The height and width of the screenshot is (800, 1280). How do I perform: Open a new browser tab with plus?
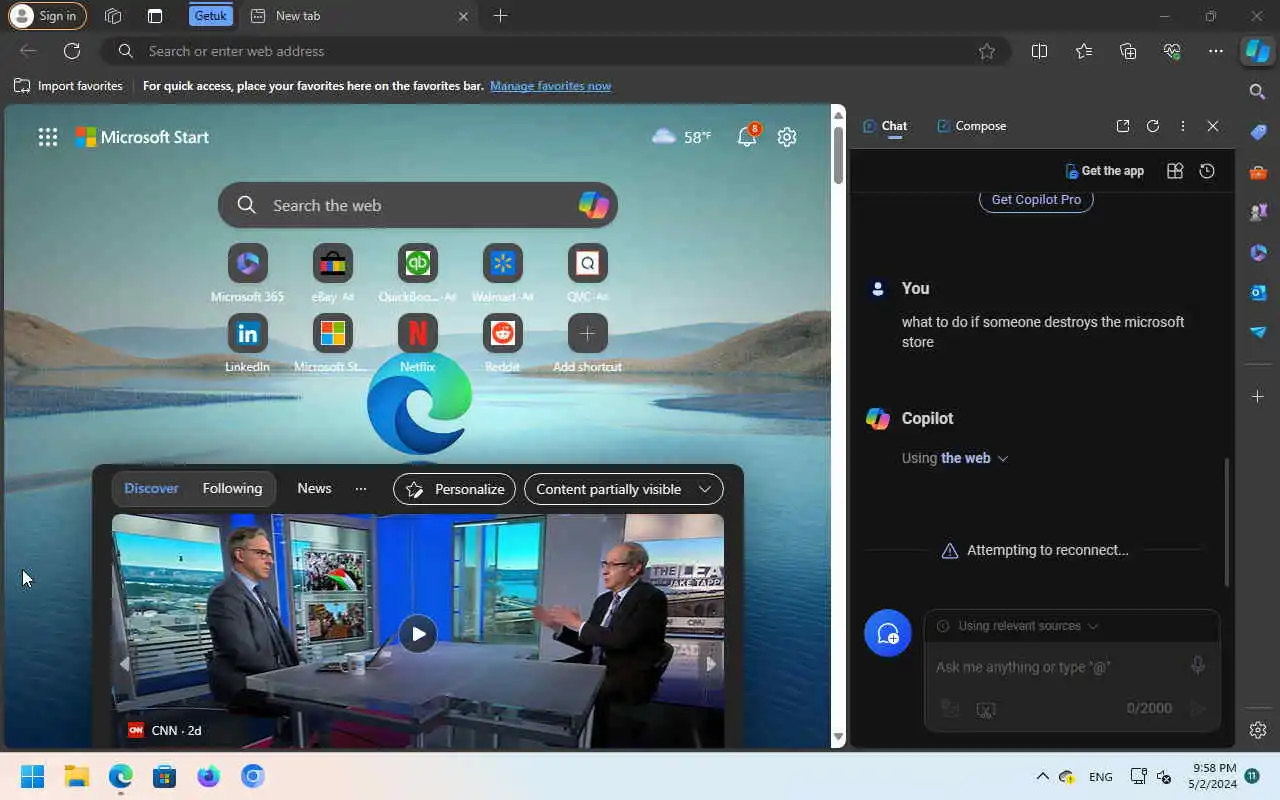tap(500, 16)
